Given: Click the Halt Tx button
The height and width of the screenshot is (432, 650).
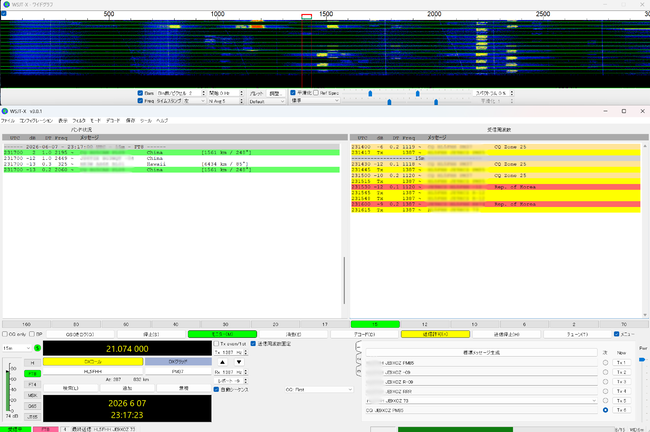Looking at the screenshot, I should pyautogui.click(x=507, y=334).
